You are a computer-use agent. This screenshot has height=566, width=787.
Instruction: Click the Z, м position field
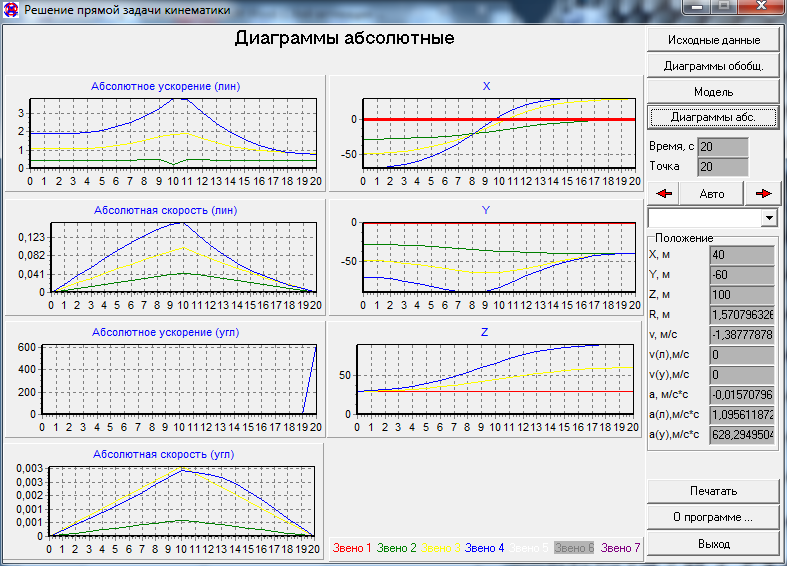pos(742,295)
